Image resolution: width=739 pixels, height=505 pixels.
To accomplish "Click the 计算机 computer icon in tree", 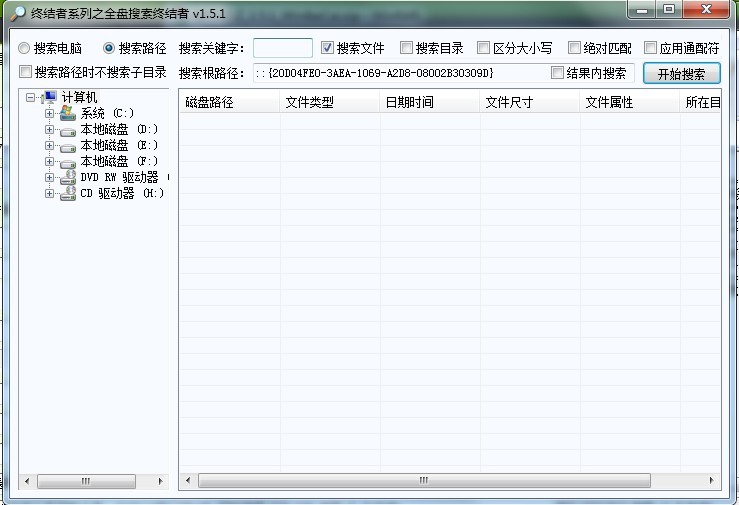I will tap(49, 97).
